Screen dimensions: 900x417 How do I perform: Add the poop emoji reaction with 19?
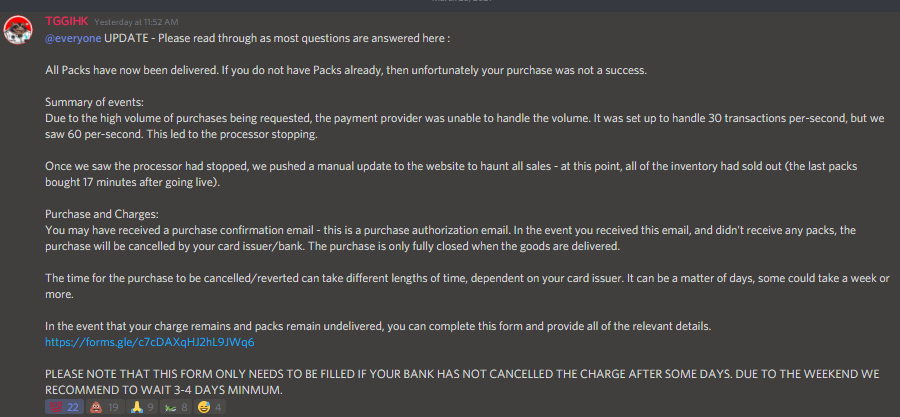point(104,407)
